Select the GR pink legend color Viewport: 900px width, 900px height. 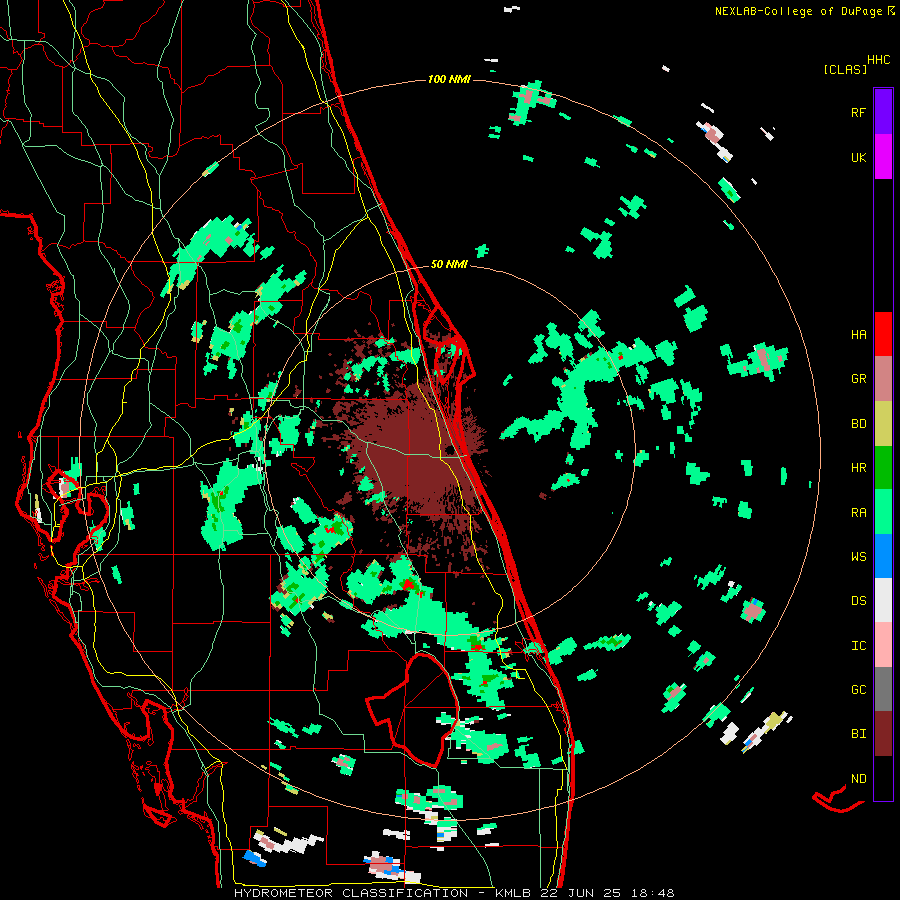883,378
